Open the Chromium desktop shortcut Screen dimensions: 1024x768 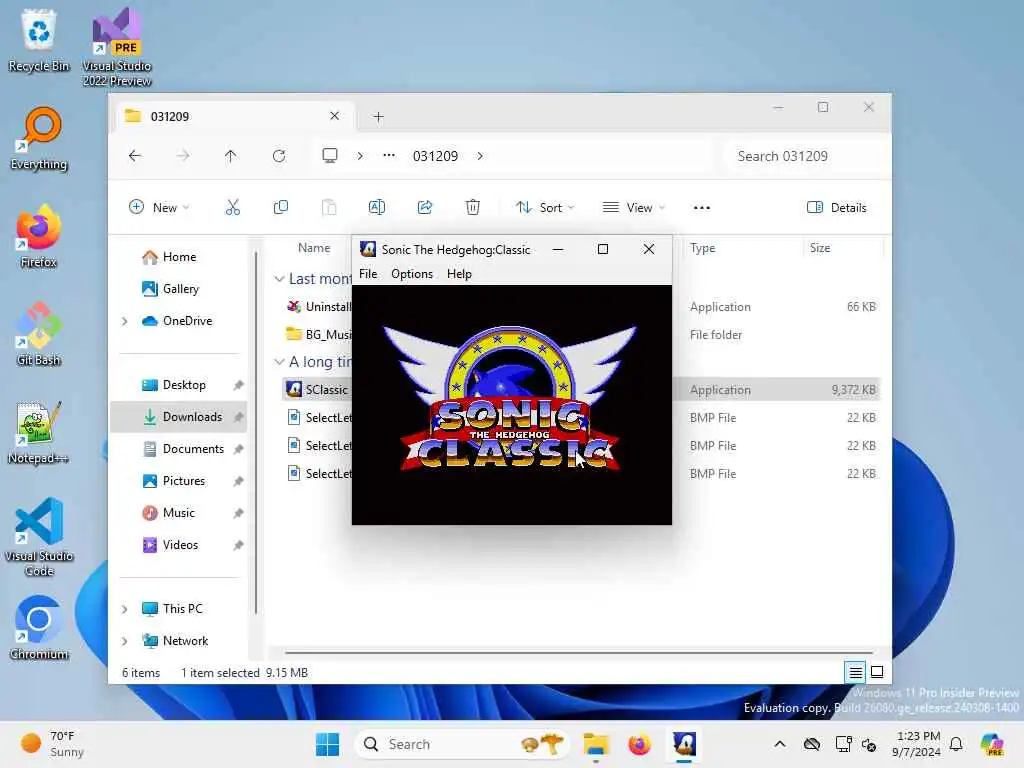coord(39,628)
